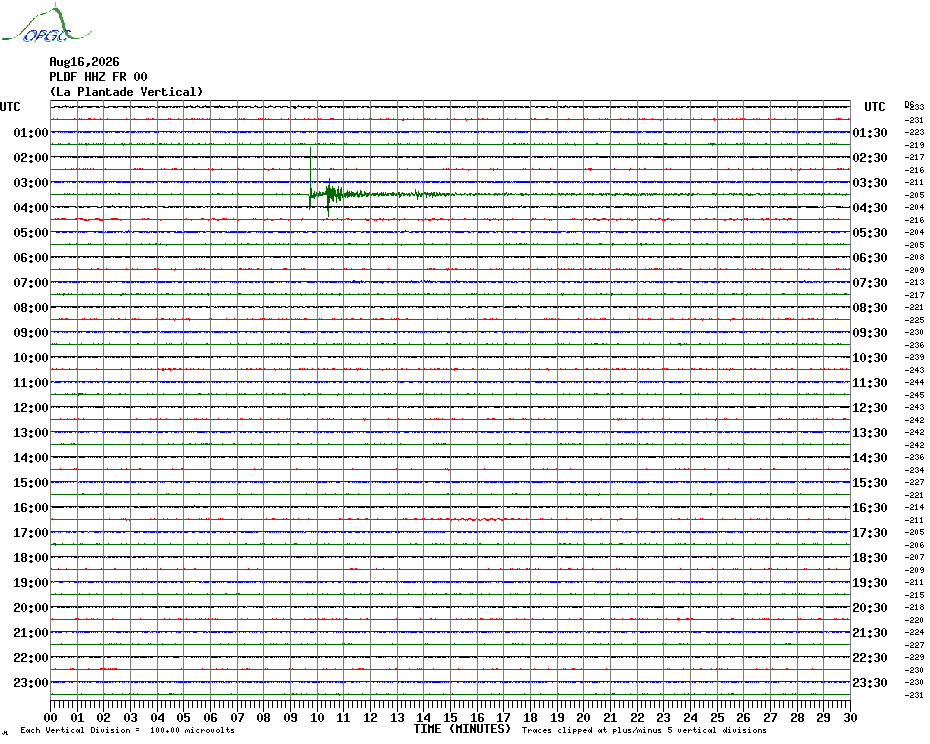Click the right UTC axis label
Image resolution: width=930 pixels, height=744 pixels.
(874, 107)
